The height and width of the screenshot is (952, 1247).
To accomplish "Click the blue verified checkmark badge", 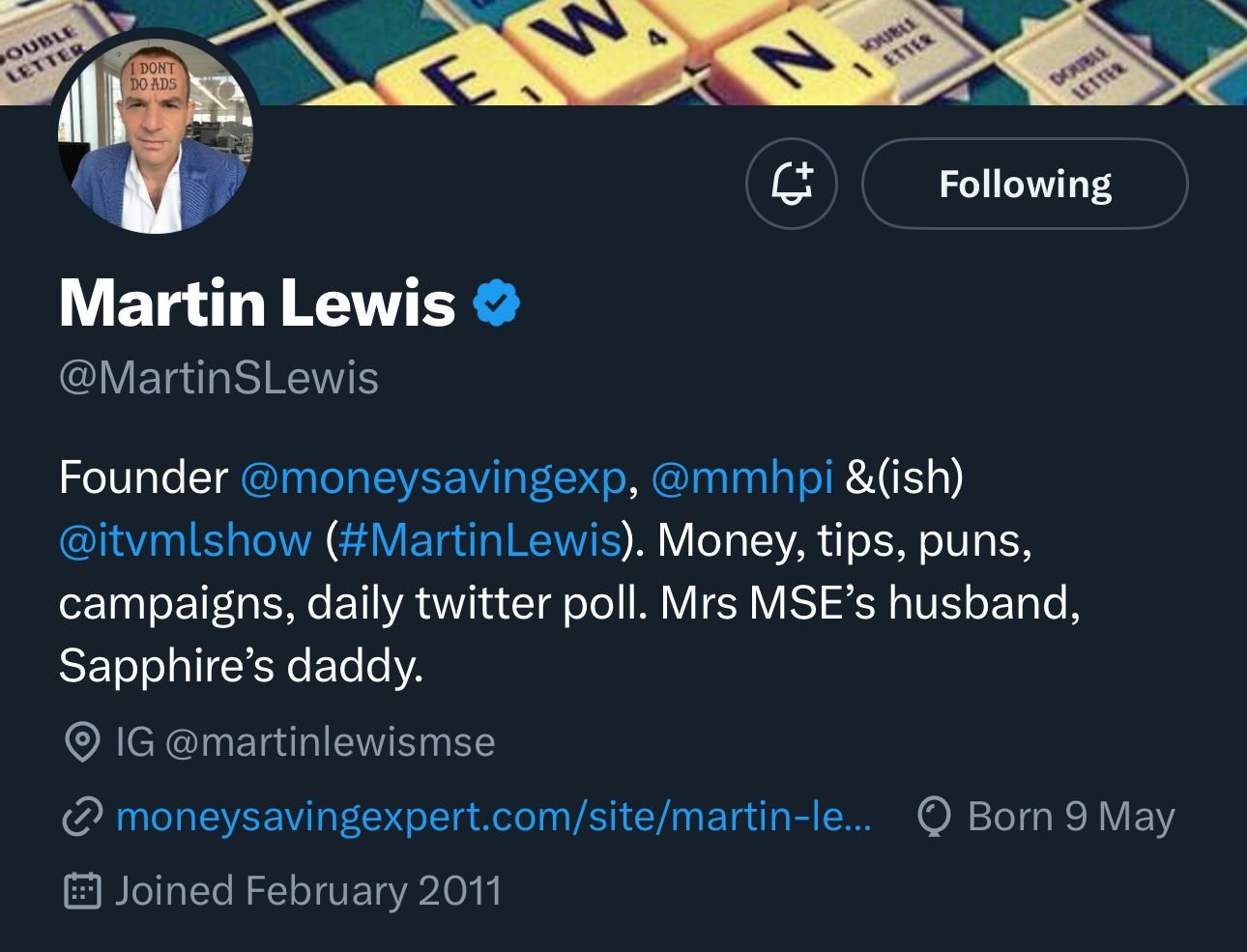I will [497, 303].
